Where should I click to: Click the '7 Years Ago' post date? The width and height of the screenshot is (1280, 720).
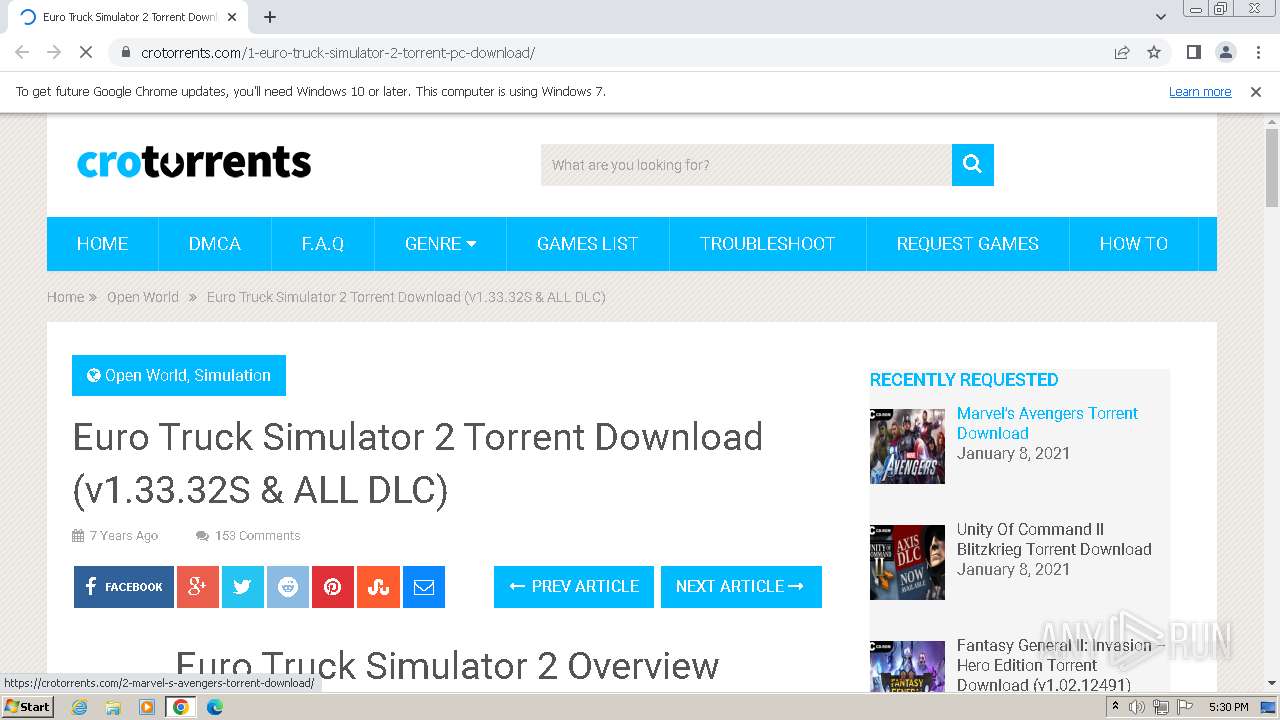[x=123, y=536]
